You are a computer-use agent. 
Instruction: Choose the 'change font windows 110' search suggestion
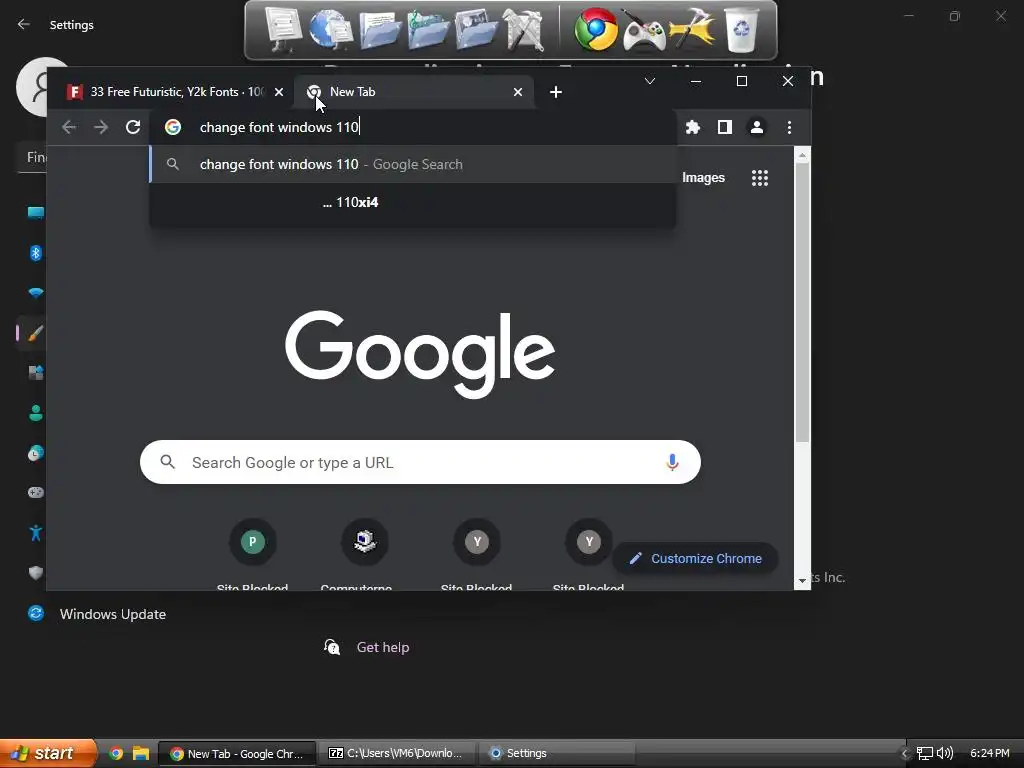(x=413, y=164)
